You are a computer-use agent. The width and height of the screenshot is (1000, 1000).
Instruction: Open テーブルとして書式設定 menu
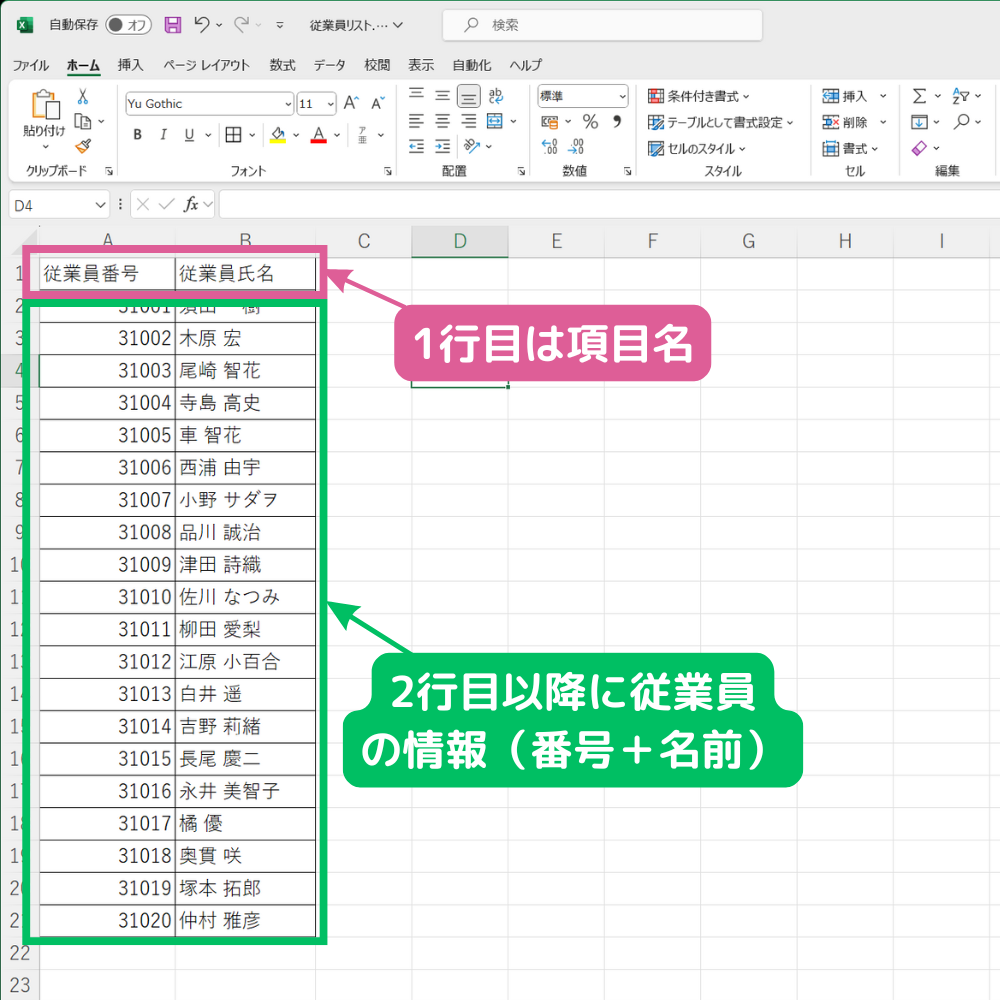click(721, 122)
